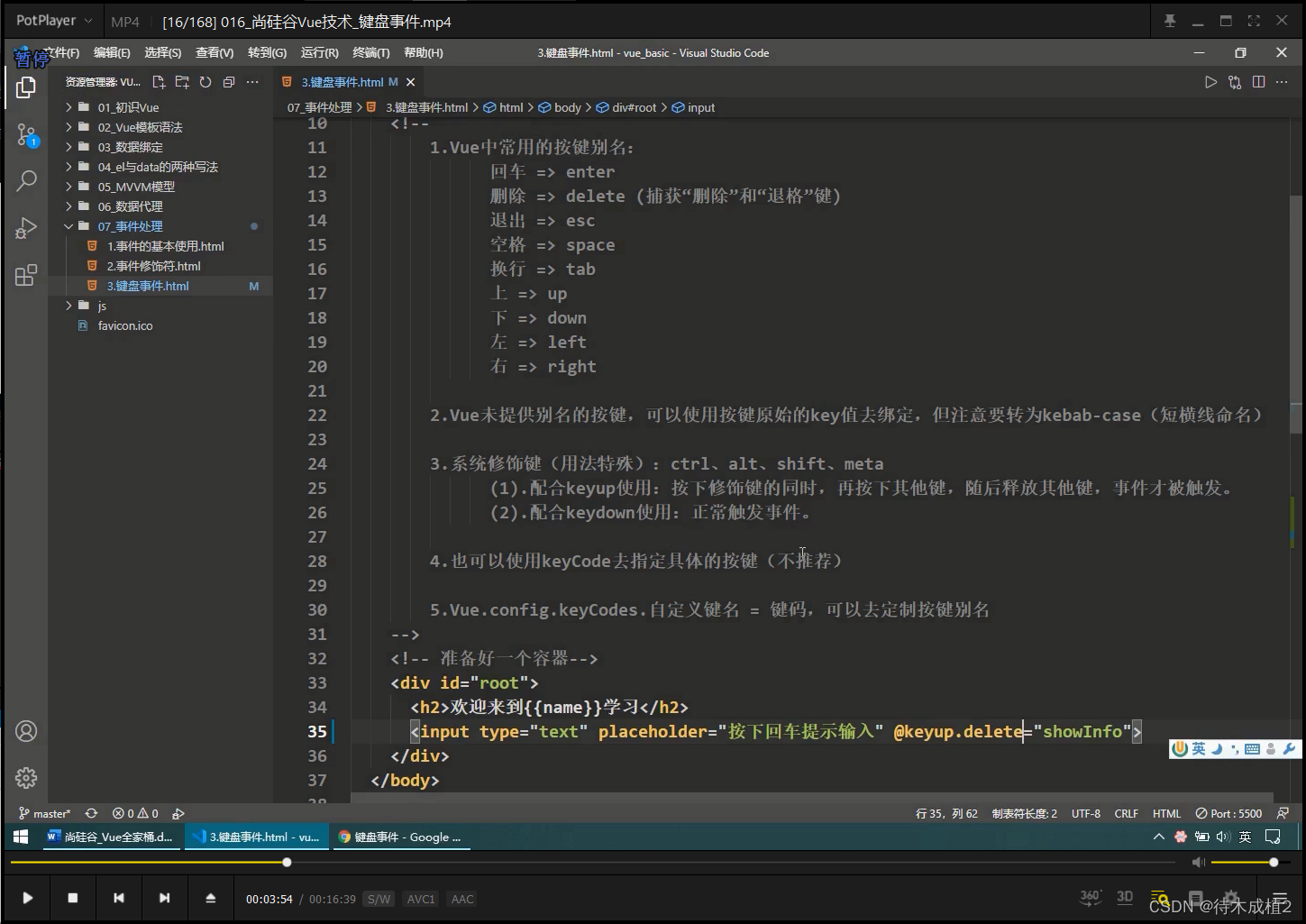Stop the PotPlayer playback

point(73,898)
